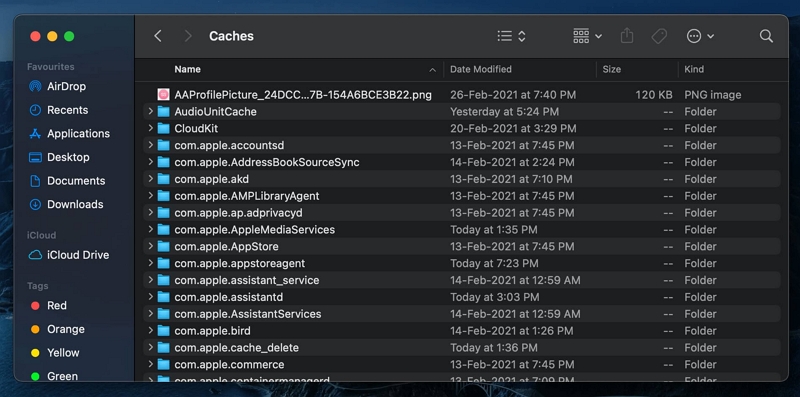The image size is (800, 397).
Task: Click date 'Today at 3:03 PM'
Action: (494, 297)
